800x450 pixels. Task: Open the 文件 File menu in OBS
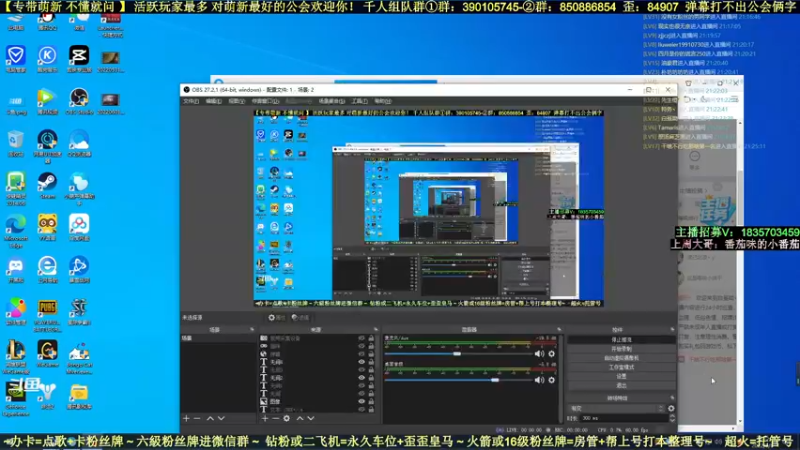pos(191,102)
